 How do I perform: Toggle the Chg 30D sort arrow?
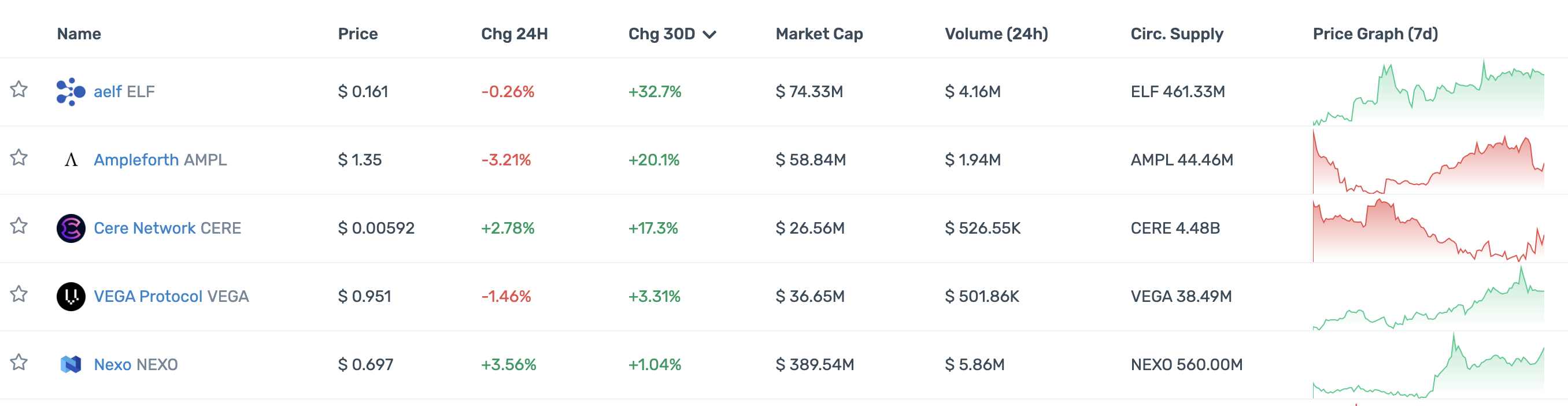[709, 35]
